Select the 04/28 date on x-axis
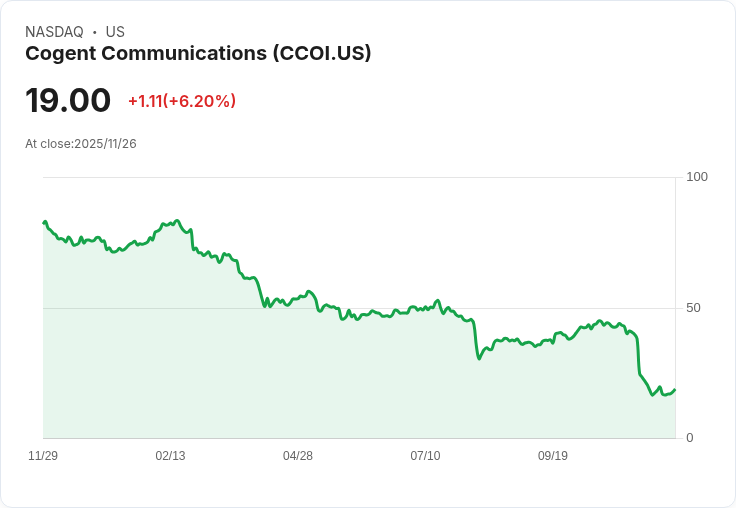This screenshot has width=736, height=508. click(298, 456)
